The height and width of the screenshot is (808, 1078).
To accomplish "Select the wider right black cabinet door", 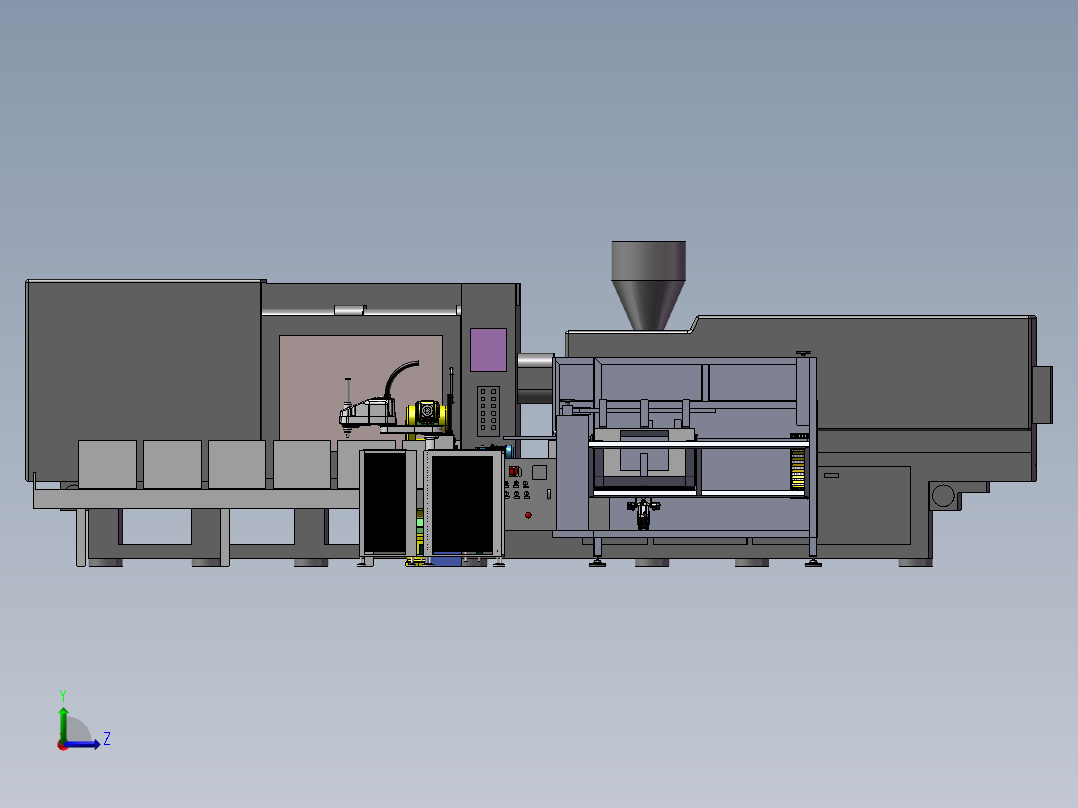I will click(462, 503).
